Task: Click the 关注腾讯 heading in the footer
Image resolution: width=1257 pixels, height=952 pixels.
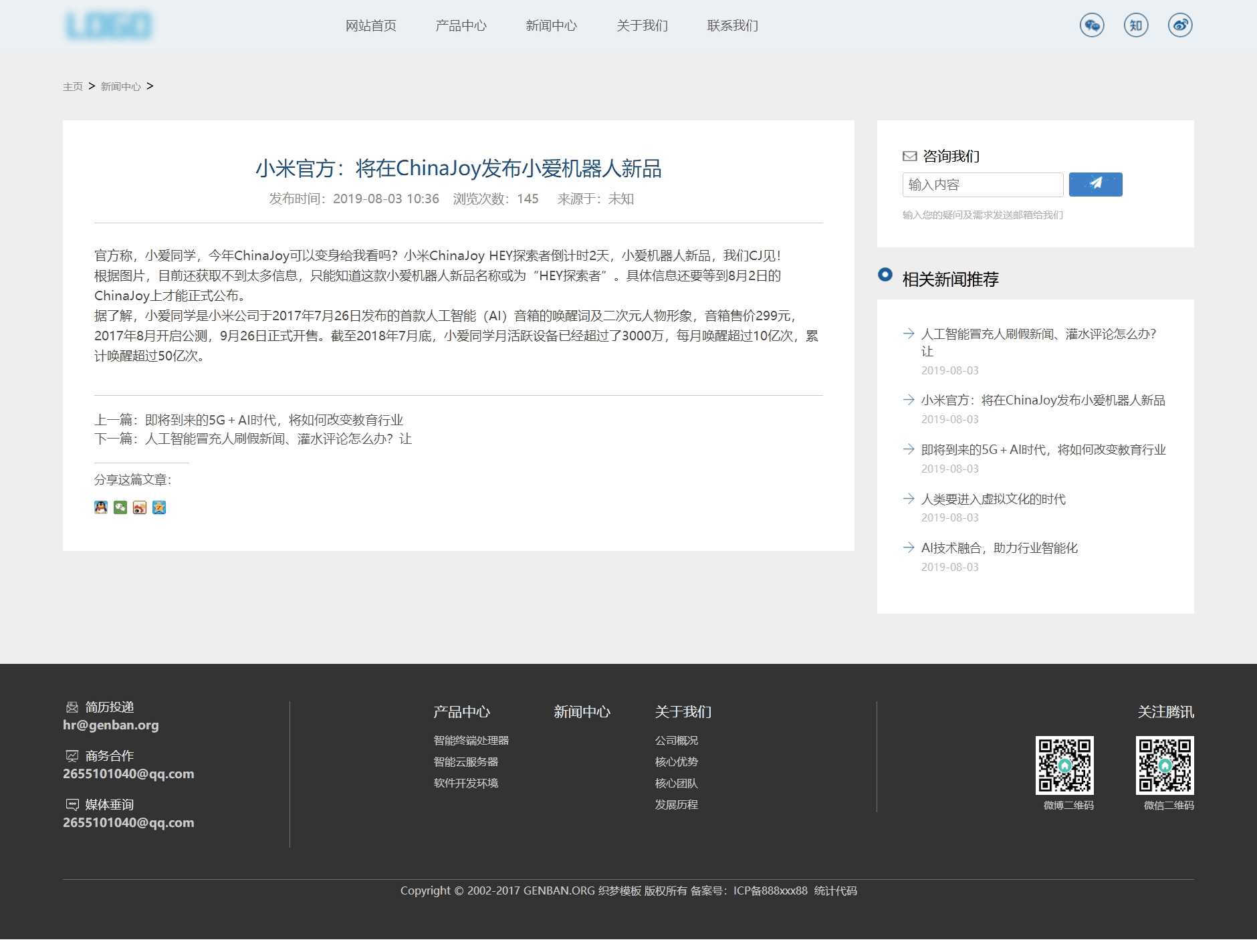Action: 1165,712
